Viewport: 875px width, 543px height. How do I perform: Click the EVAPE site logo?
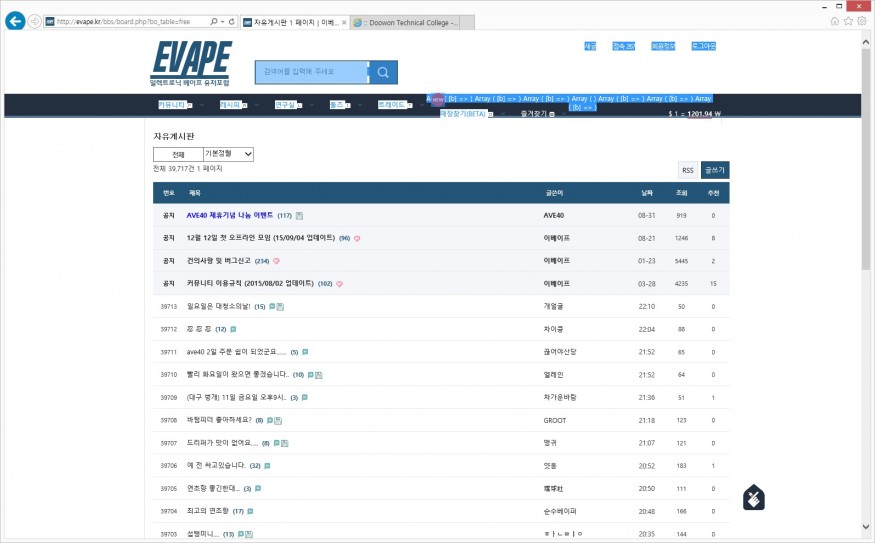coord(191,61)
